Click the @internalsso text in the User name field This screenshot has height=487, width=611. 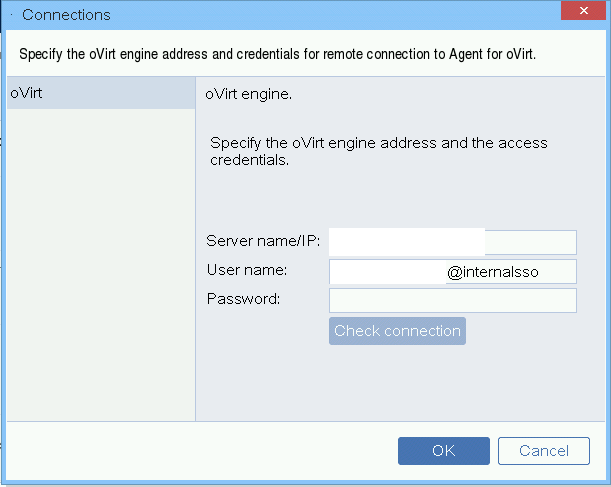tap(493, 272)
